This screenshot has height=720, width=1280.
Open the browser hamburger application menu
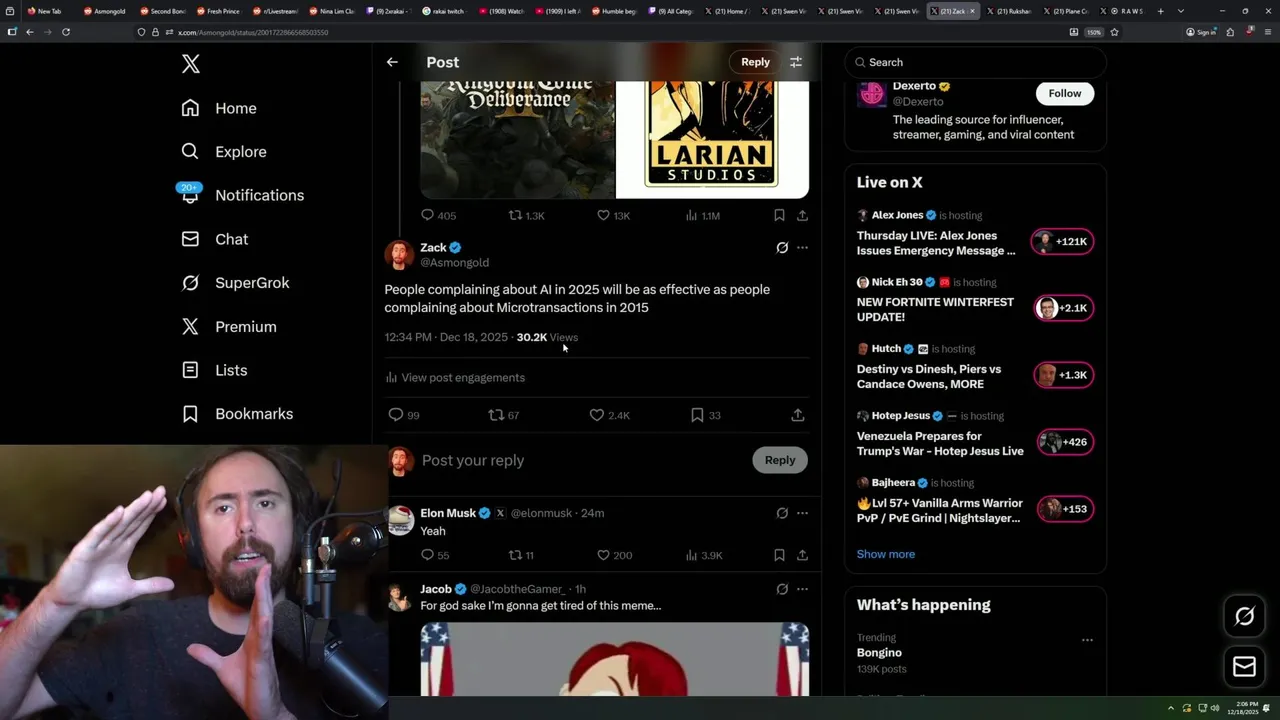tap(1268, 32)
